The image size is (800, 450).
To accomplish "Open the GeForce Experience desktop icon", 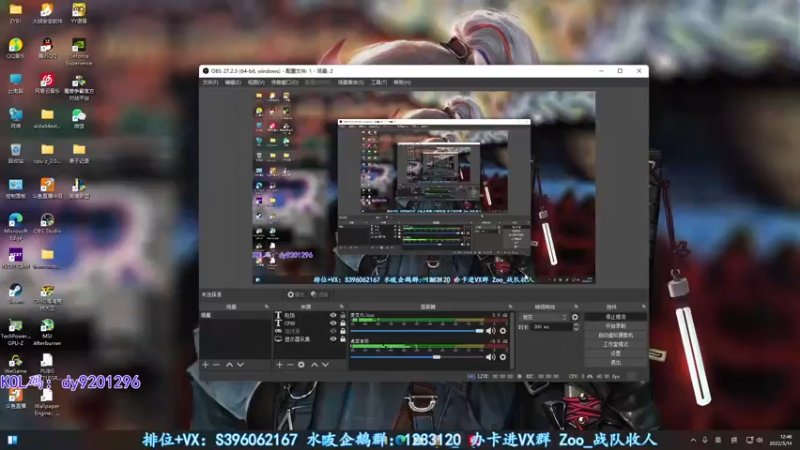I will (x=79, y=52).
